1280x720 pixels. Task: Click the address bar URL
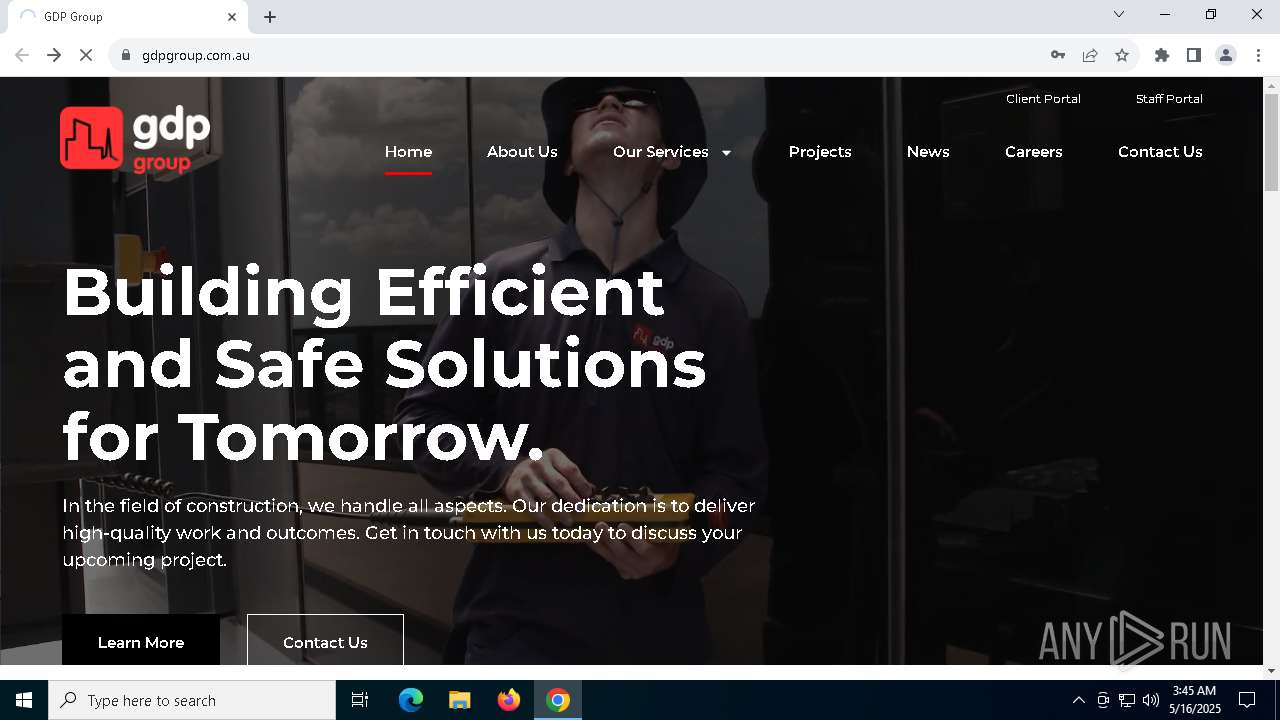pos(196,55)
